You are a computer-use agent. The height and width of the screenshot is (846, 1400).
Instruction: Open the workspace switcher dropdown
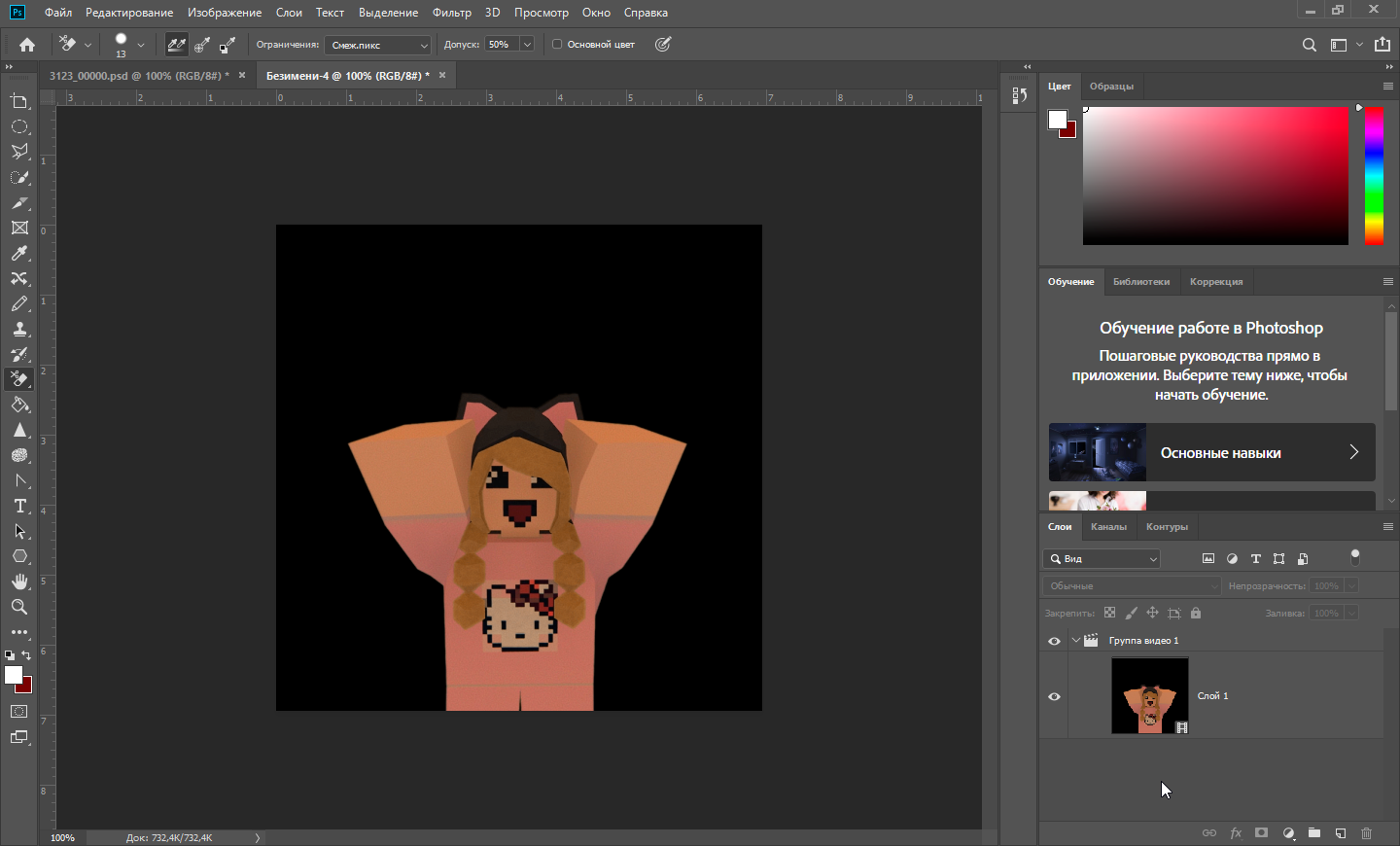pos(1345,45)
